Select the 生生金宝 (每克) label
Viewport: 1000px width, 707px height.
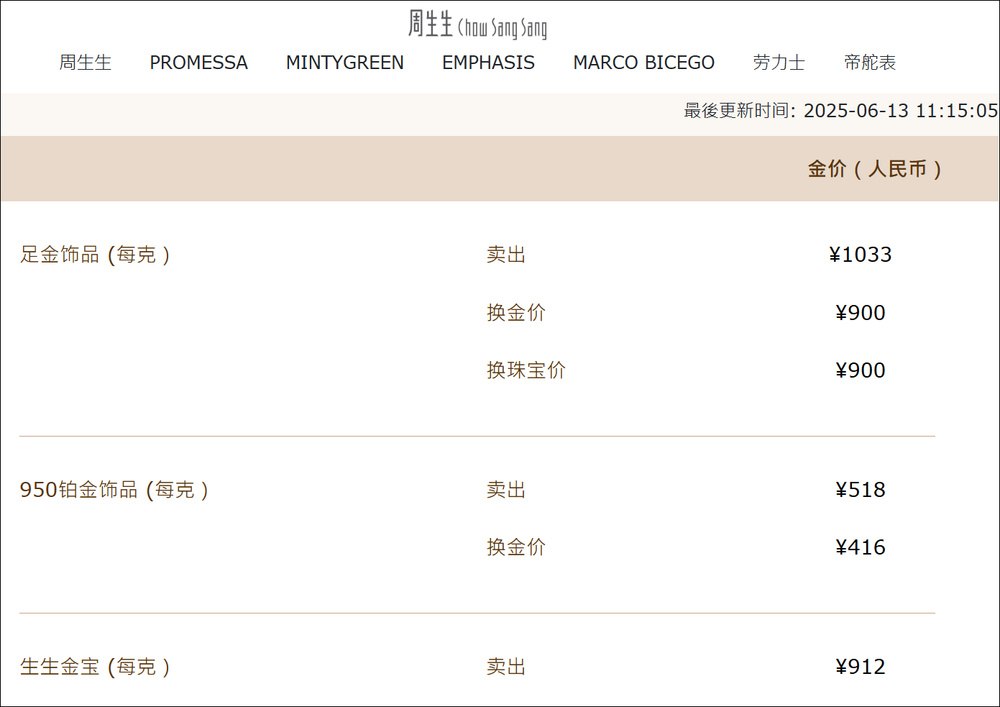(x=95, y=667)
